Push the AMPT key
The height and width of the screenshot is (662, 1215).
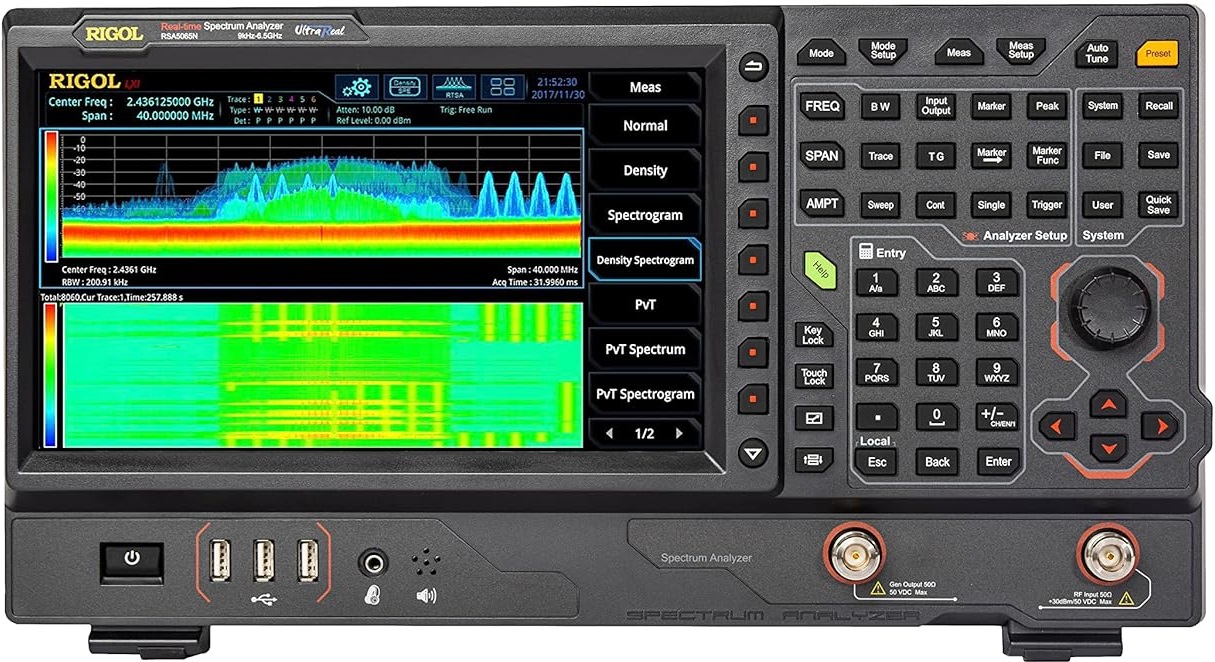[x=822, y=204]
